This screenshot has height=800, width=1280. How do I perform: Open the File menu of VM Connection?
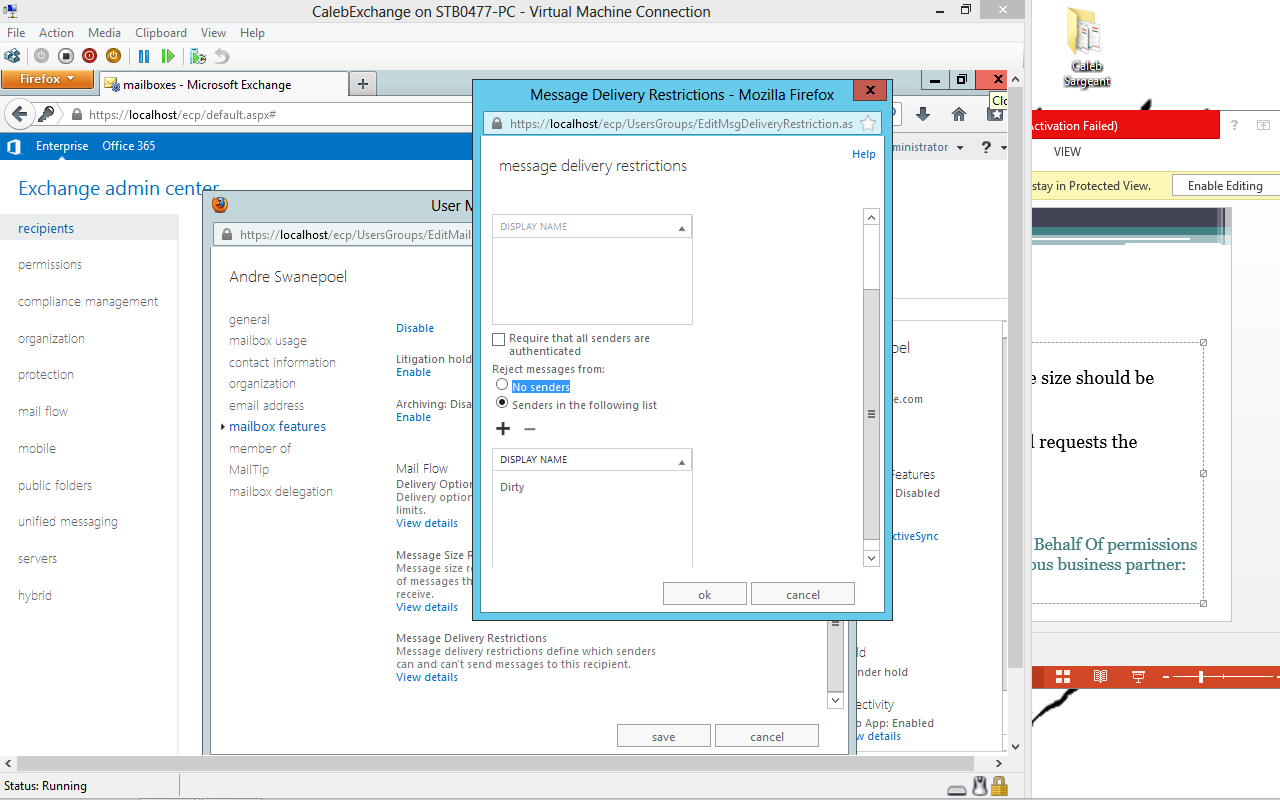(16, 33)
